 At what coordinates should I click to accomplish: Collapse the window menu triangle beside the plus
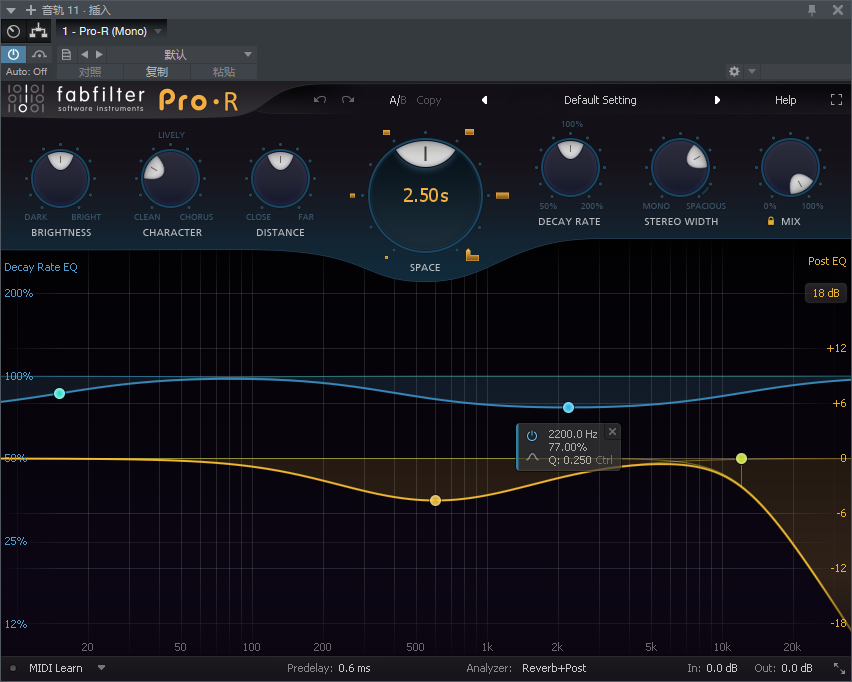(11, 10)
